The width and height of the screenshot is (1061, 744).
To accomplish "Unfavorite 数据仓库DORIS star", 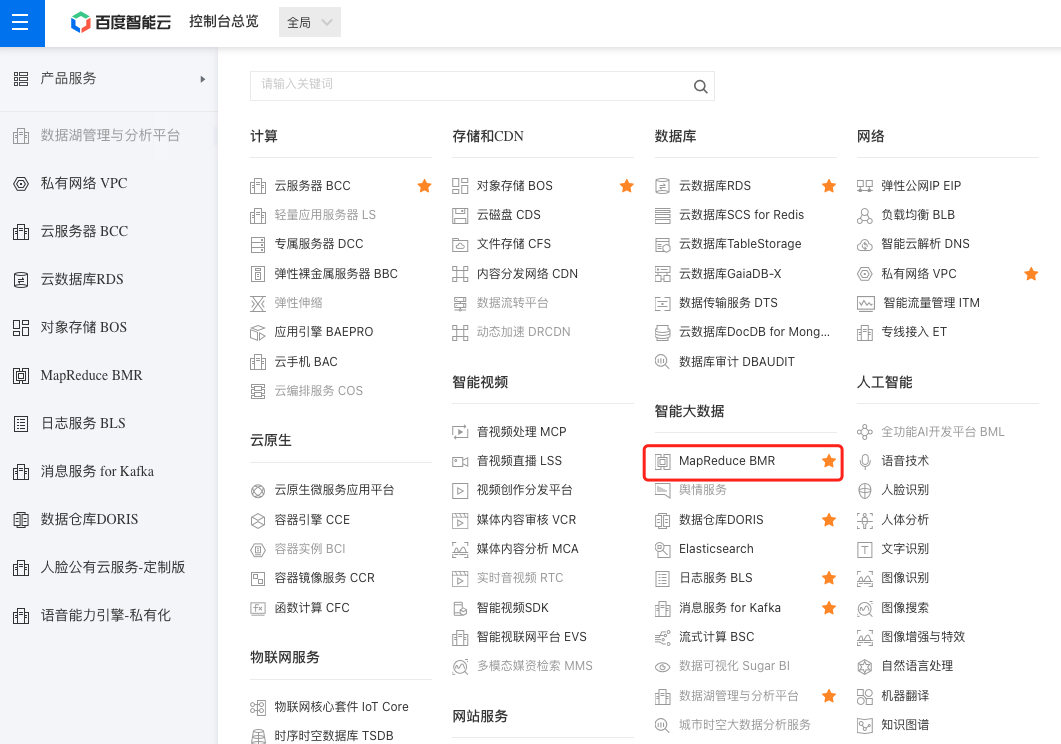I will click(829, 519).
